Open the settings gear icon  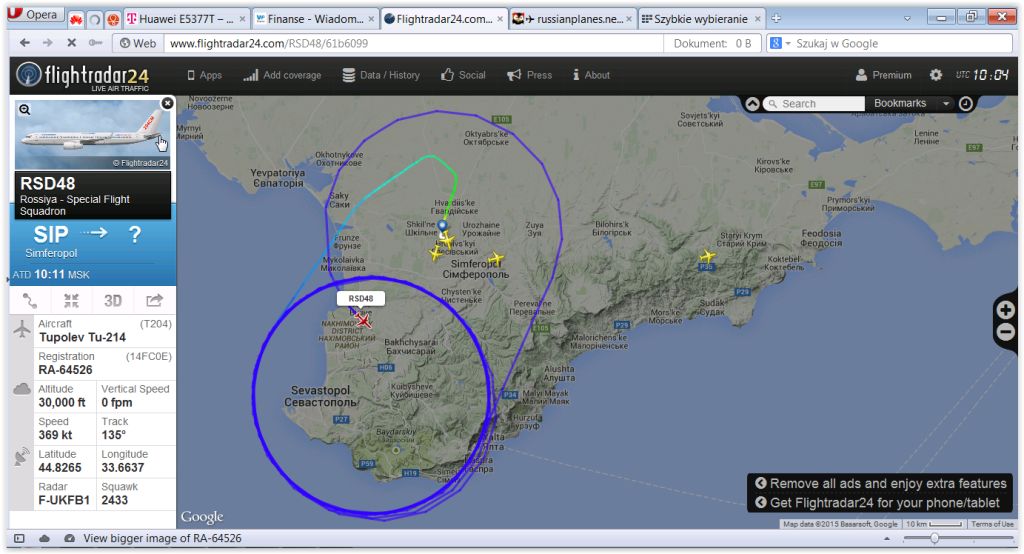point(936,75)
